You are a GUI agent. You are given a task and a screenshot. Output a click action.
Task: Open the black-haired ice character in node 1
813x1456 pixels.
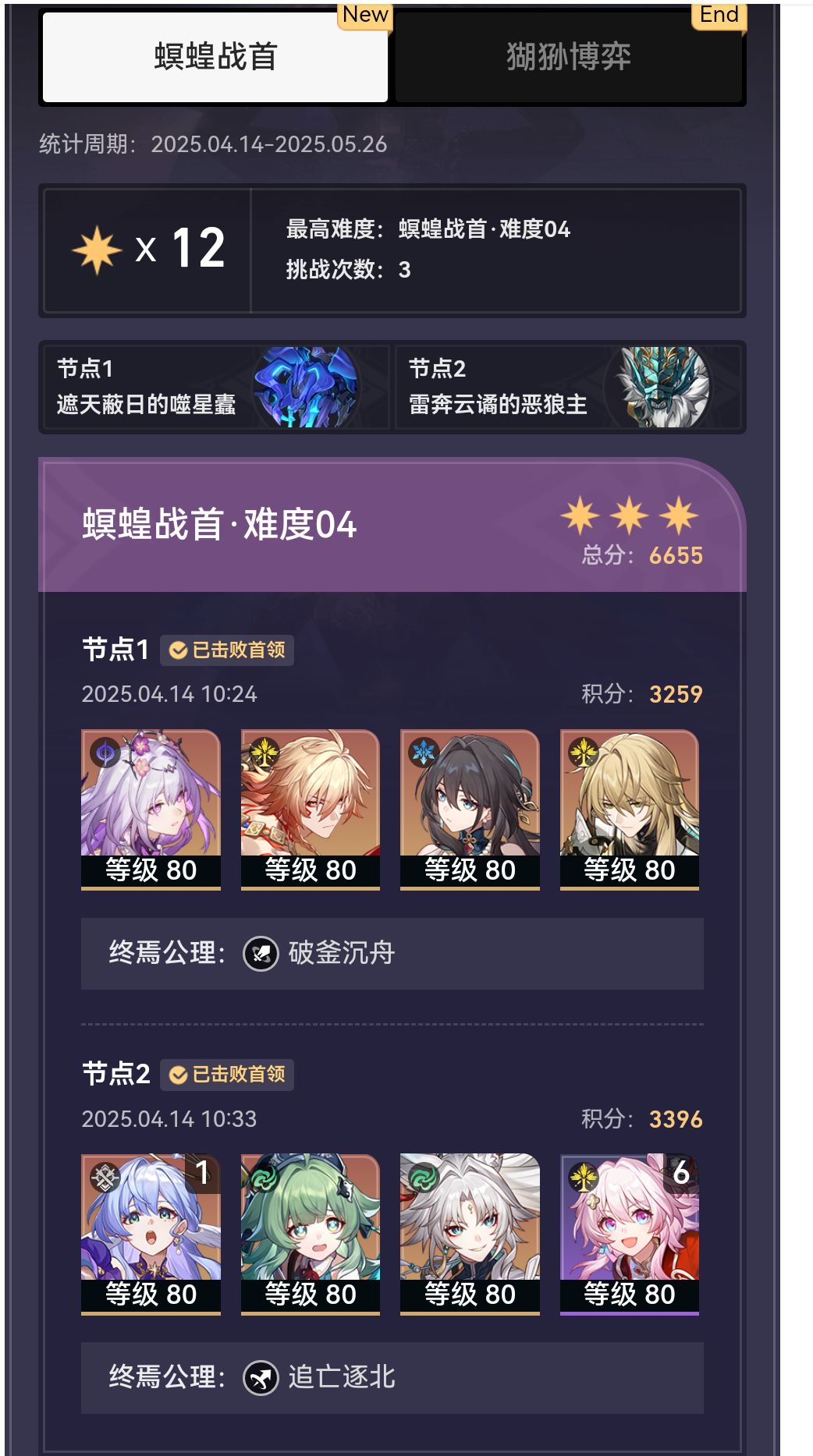pyautogui.click(x=470, y=809)
